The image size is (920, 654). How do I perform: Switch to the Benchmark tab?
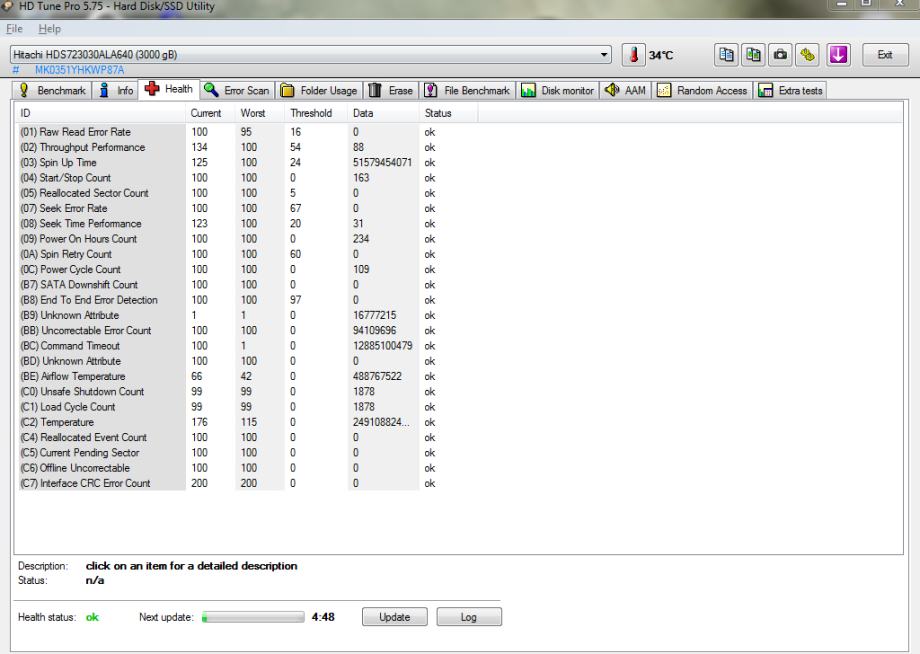tap(52, 90)
